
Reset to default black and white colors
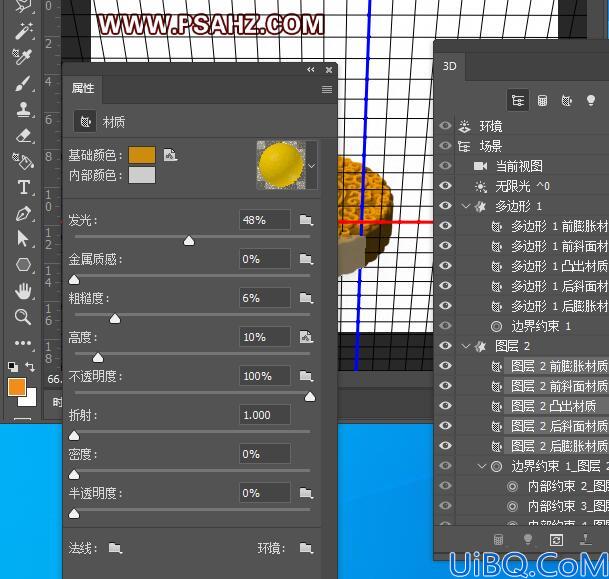(13, 366)
